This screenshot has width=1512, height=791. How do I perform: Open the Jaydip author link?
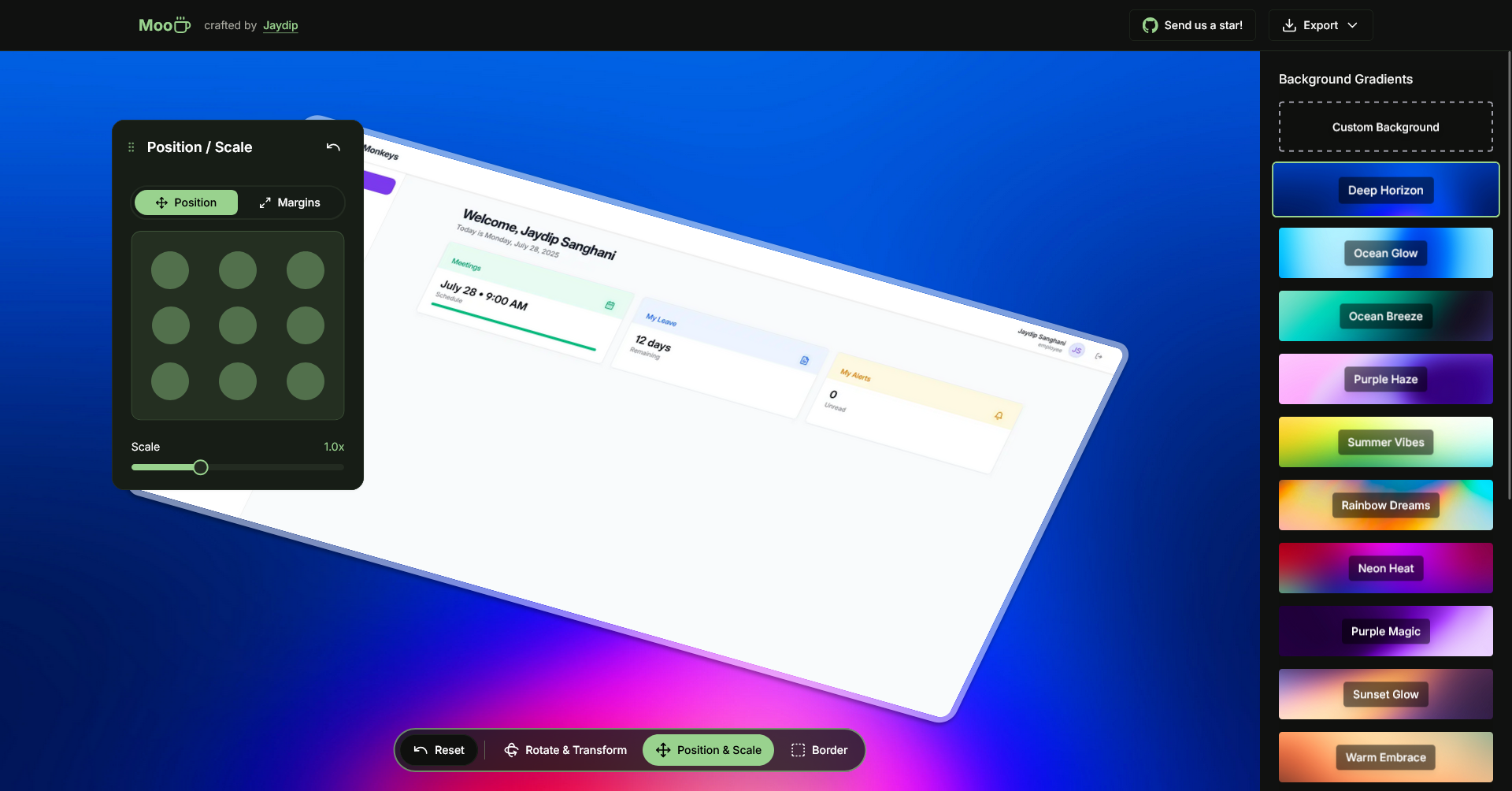tap(280, 25)
